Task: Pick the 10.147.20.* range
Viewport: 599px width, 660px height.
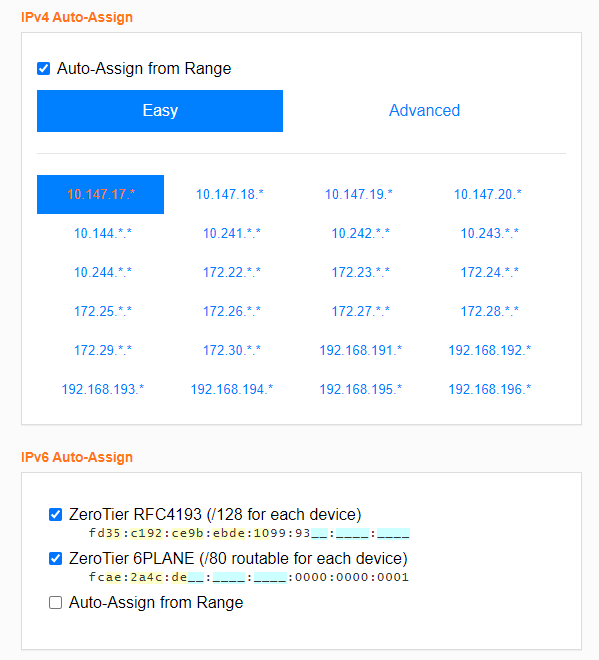Action: (x=487, y=194)
